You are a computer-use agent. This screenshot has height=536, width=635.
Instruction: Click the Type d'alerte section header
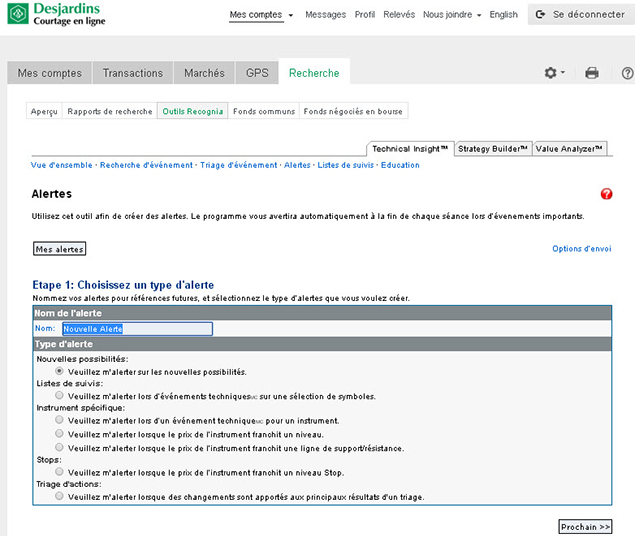322,344
